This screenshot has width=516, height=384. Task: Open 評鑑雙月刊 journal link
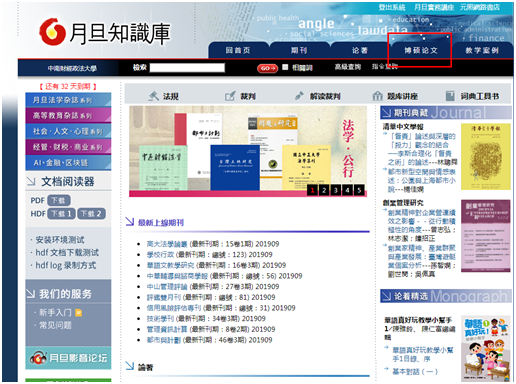[x=164, y=297]
